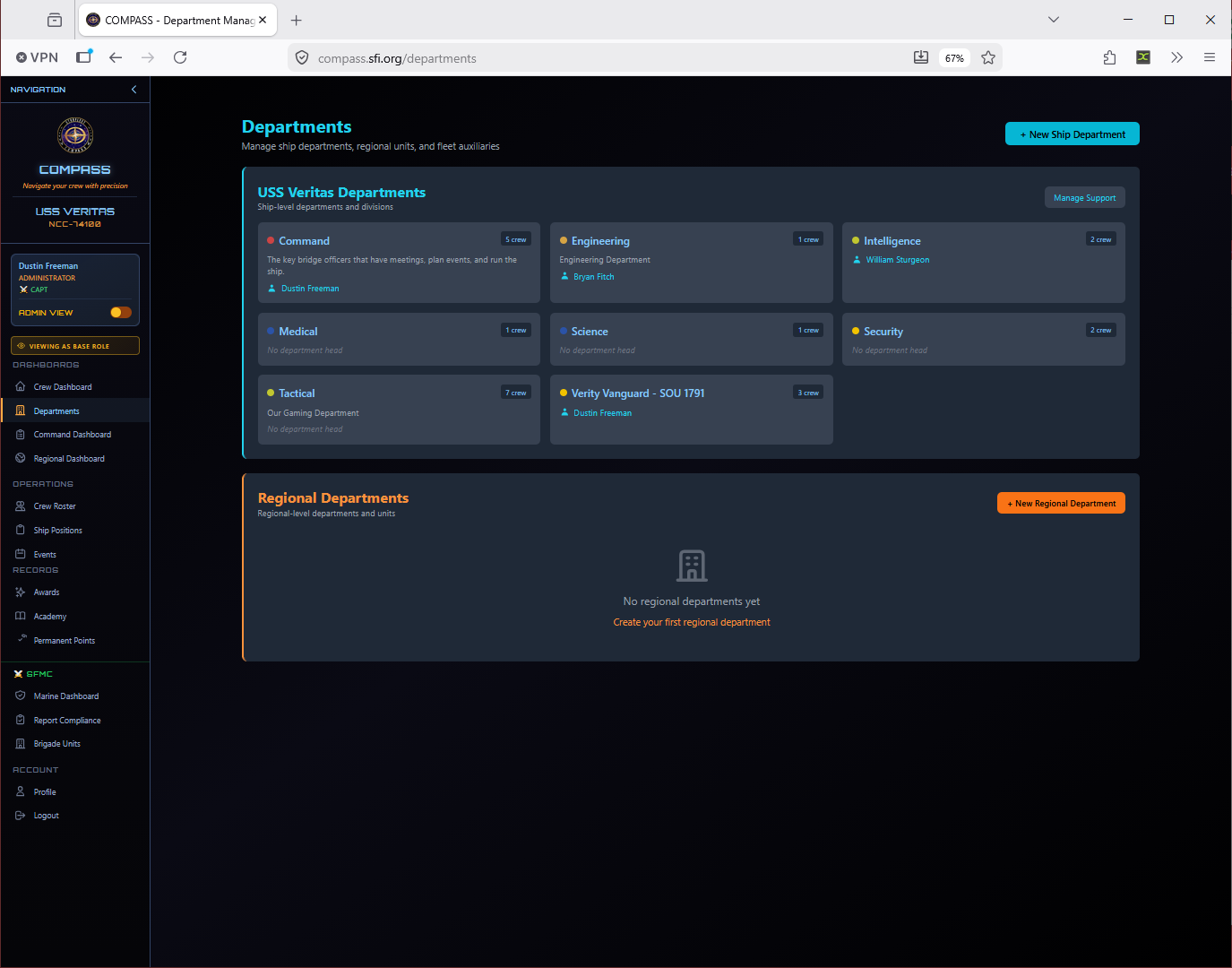
Task: Click the Permanent Points icon
Action: pyautogui.click(x=22, y=639)
